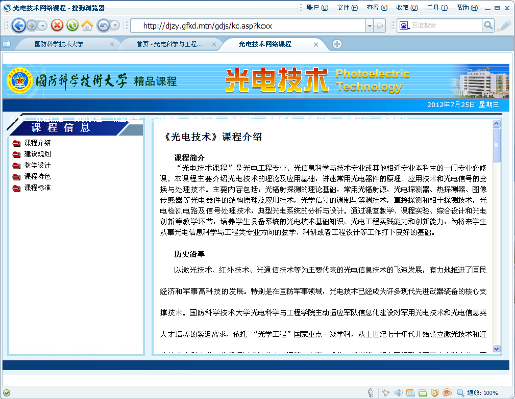Close the 国防科学技术大学 tab
This screenshot has width=515, height=399.
click(x=112, y=44)
